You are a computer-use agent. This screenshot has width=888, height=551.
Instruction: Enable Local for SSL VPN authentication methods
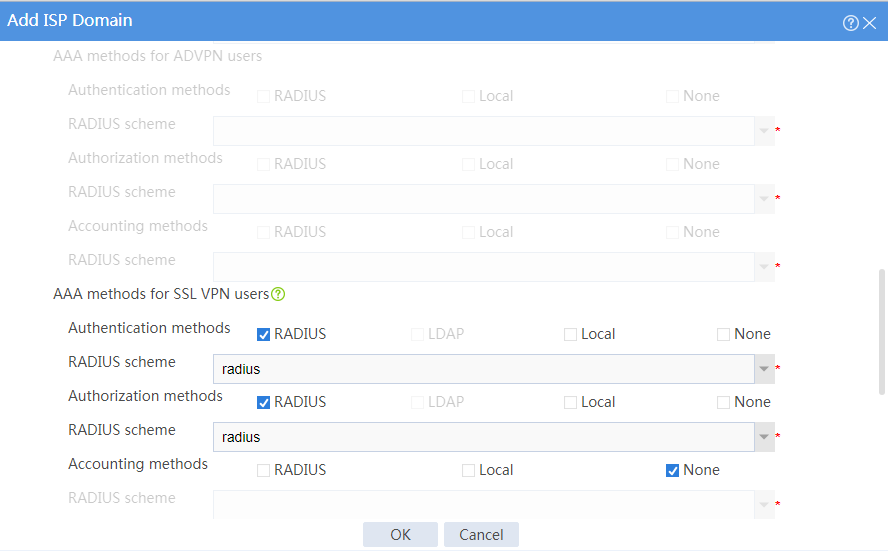click(570, 335)
